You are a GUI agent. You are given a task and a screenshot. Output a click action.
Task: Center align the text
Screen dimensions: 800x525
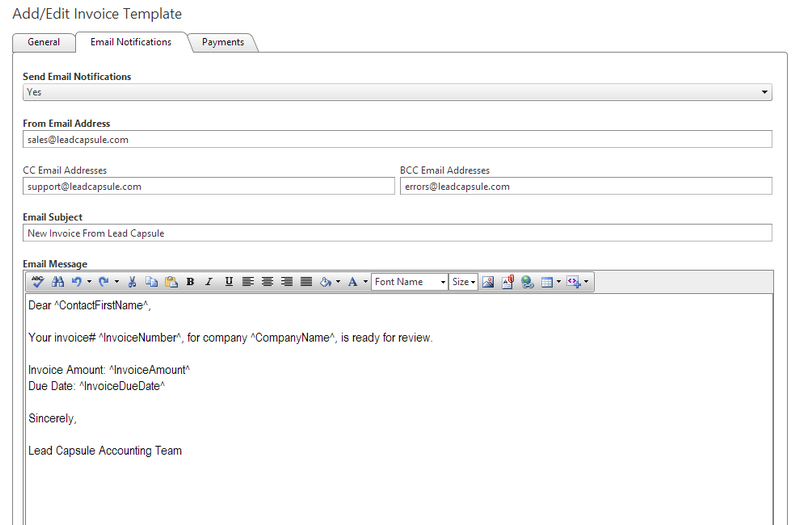pyautogui.click(x=267, y=282)
